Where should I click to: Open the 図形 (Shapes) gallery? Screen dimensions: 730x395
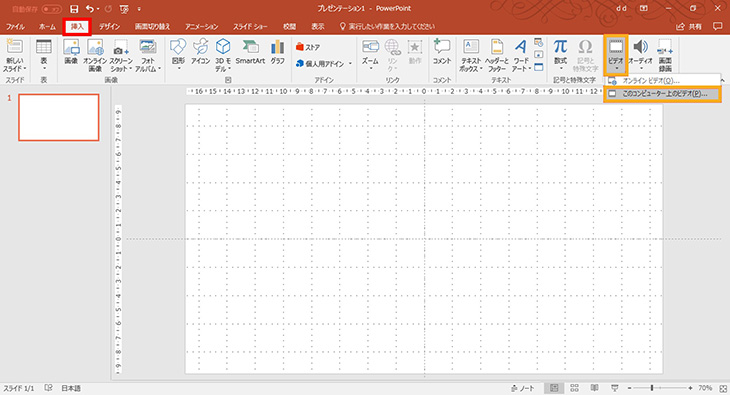pyautogui.click(x=178, y=55)
